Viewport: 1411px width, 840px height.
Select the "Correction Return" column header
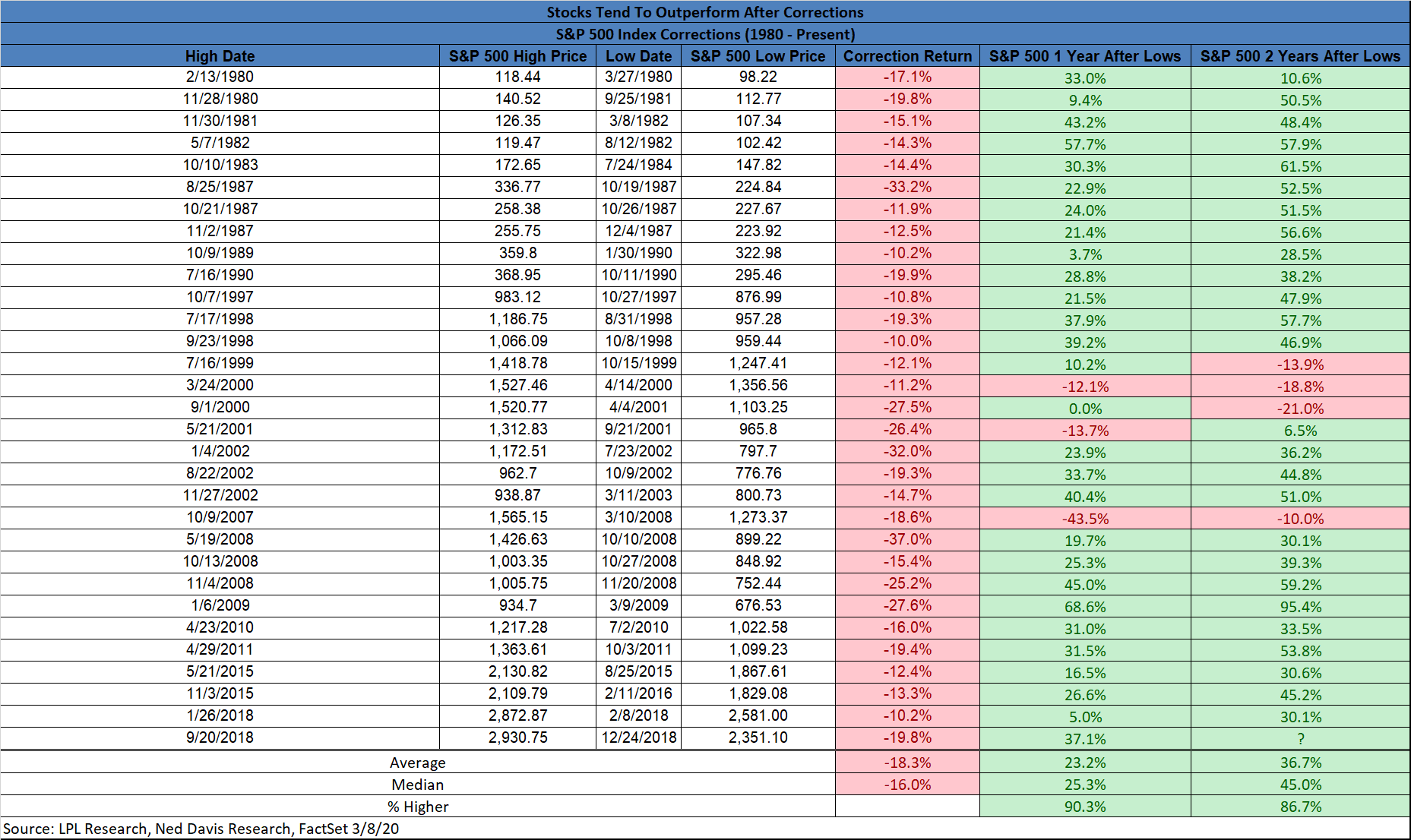coord(907,56)
